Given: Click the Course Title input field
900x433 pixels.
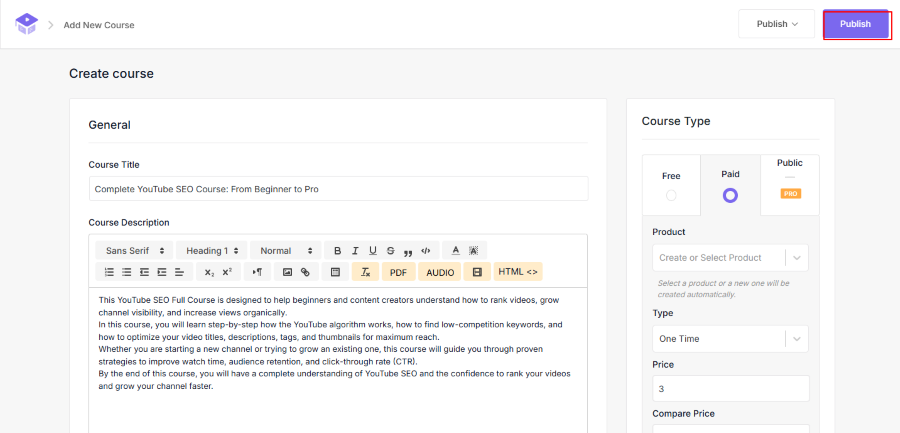Looking at the screenshot, I should pos(339,189).
